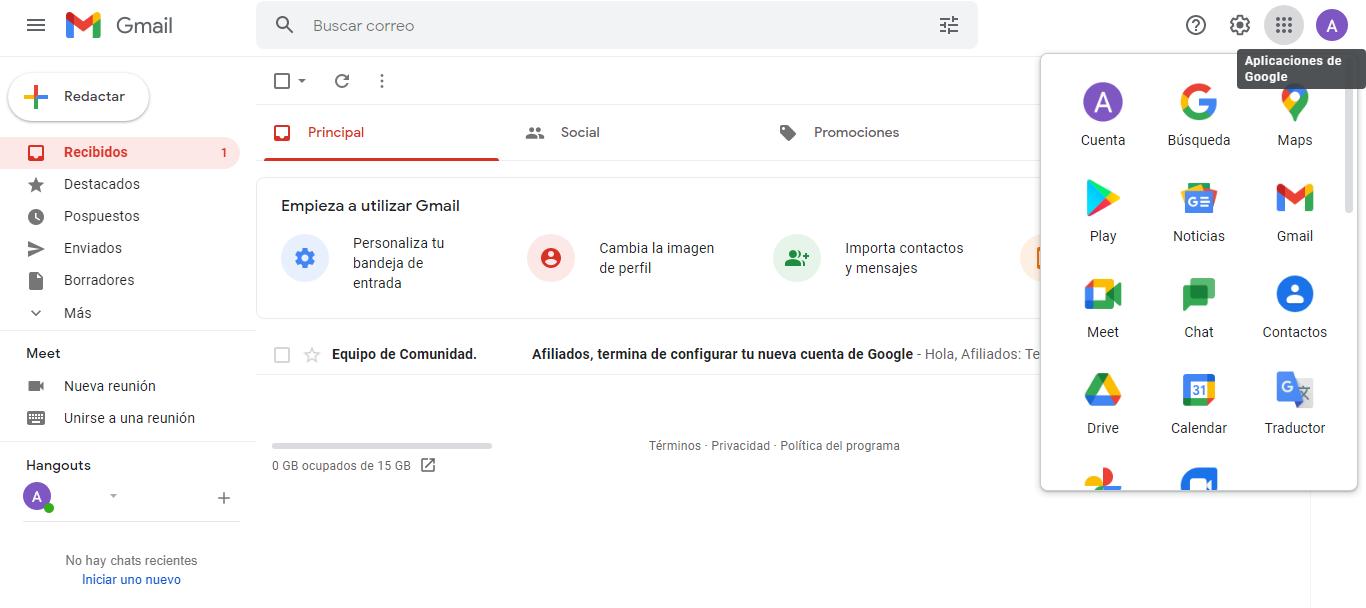
Task: Expand the select dropdown arrow beside checkbox
Action: pos(302,81)
